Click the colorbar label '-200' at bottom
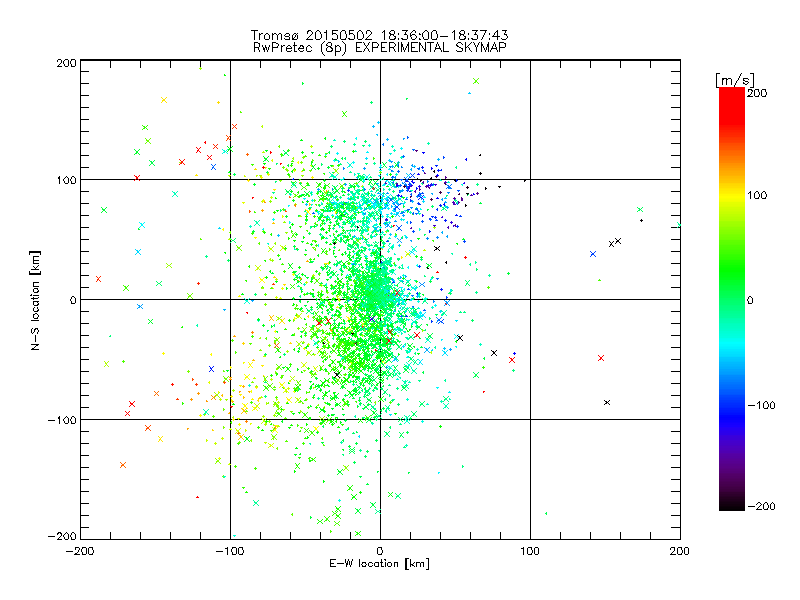800x600 pixels. pyautogui.click(x=761, y=506)
